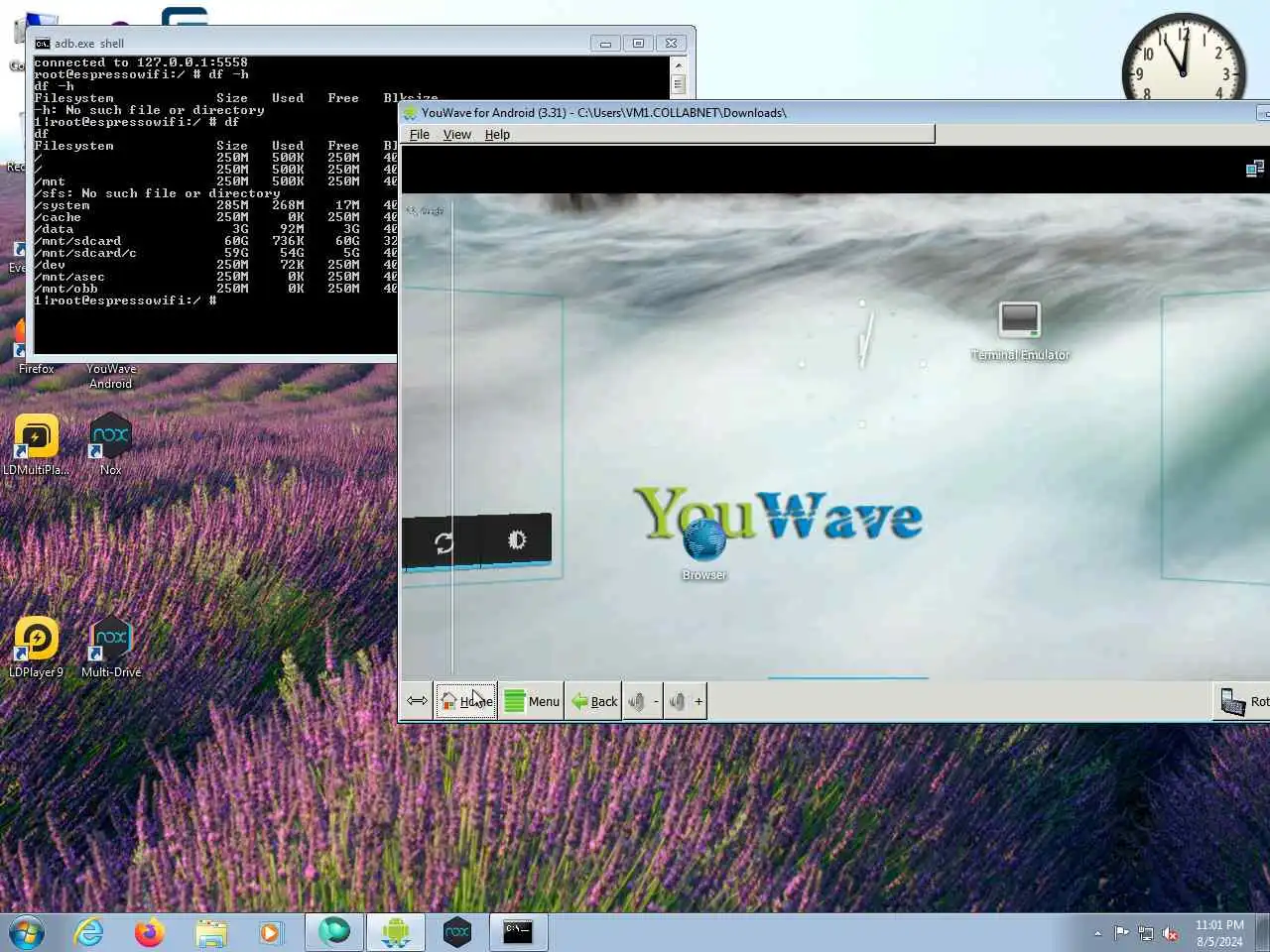This screenshot has width=1270, height=952.
Task: Click the Menu button in YouWave toolbar
Action: coord(532,701)
